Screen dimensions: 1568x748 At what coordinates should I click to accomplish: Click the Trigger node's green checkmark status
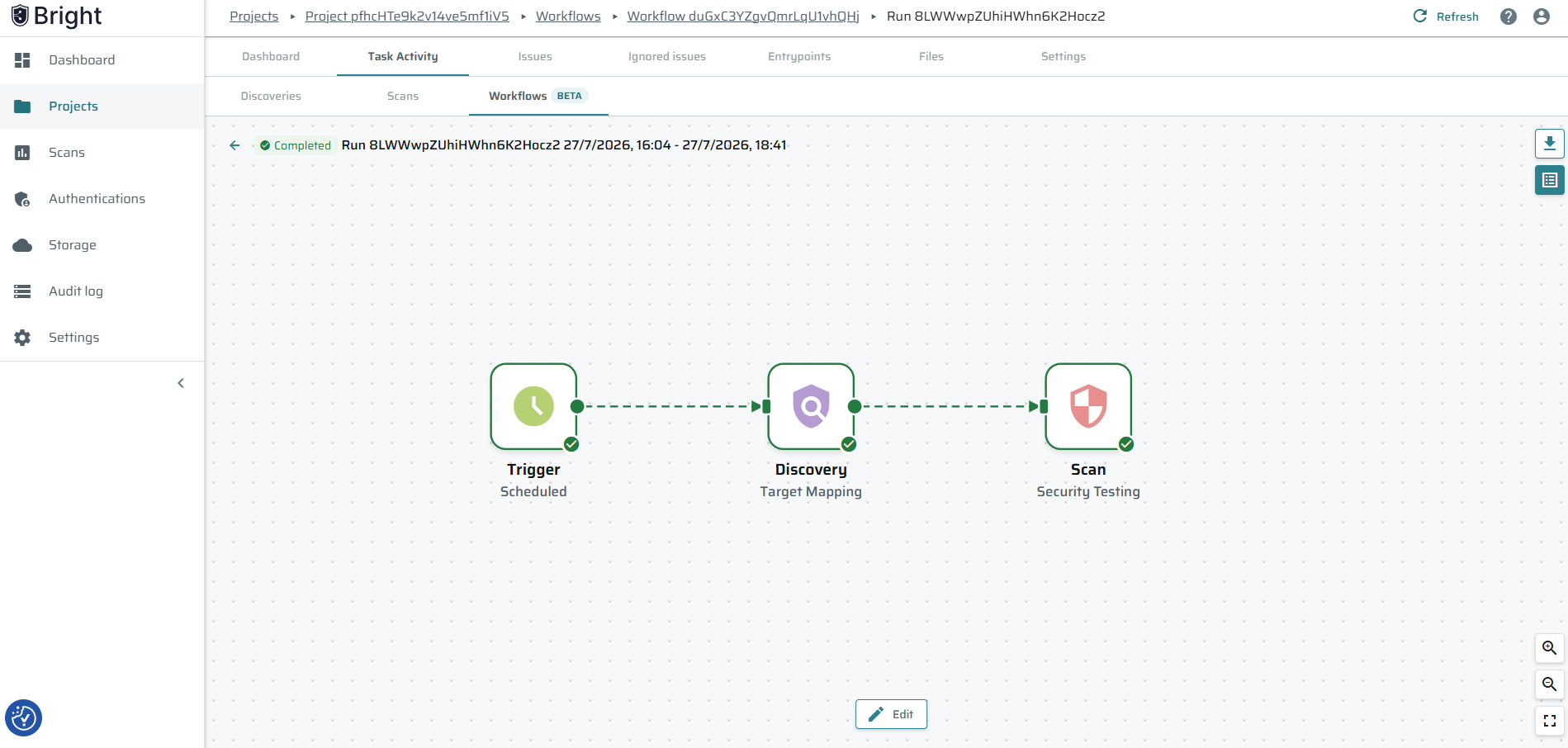click(571, 444)
